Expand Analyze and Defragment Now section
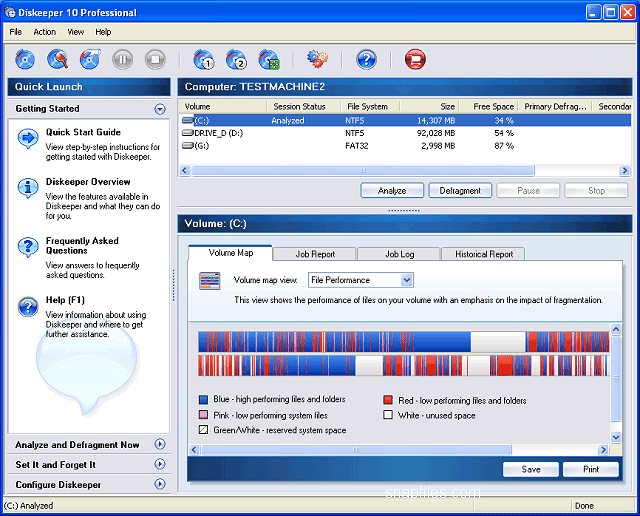The image size is (640, 516). 160,444
